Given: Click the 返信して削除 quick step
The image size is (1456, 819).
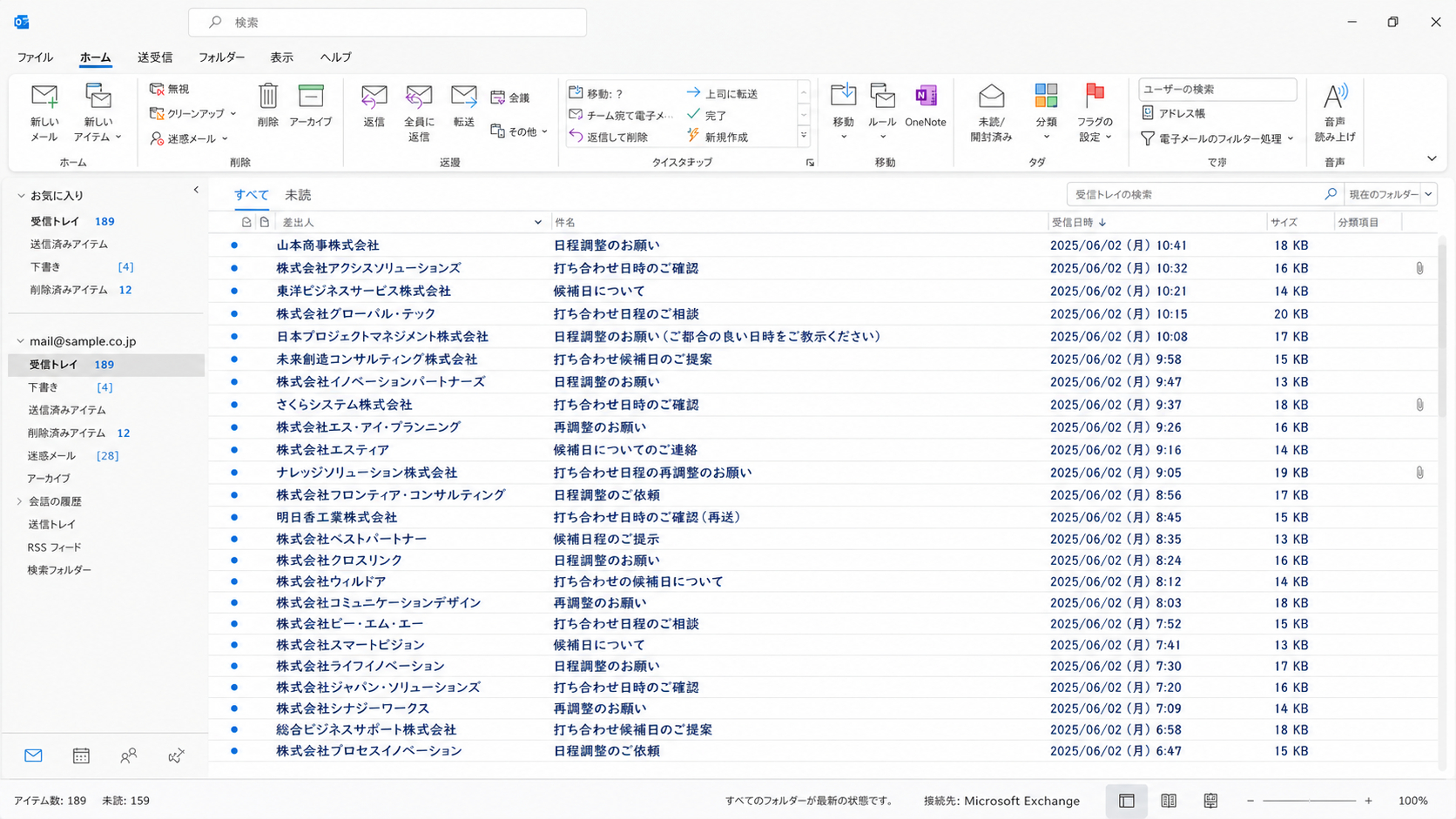Looking at the screenshot, I should 608,137.
